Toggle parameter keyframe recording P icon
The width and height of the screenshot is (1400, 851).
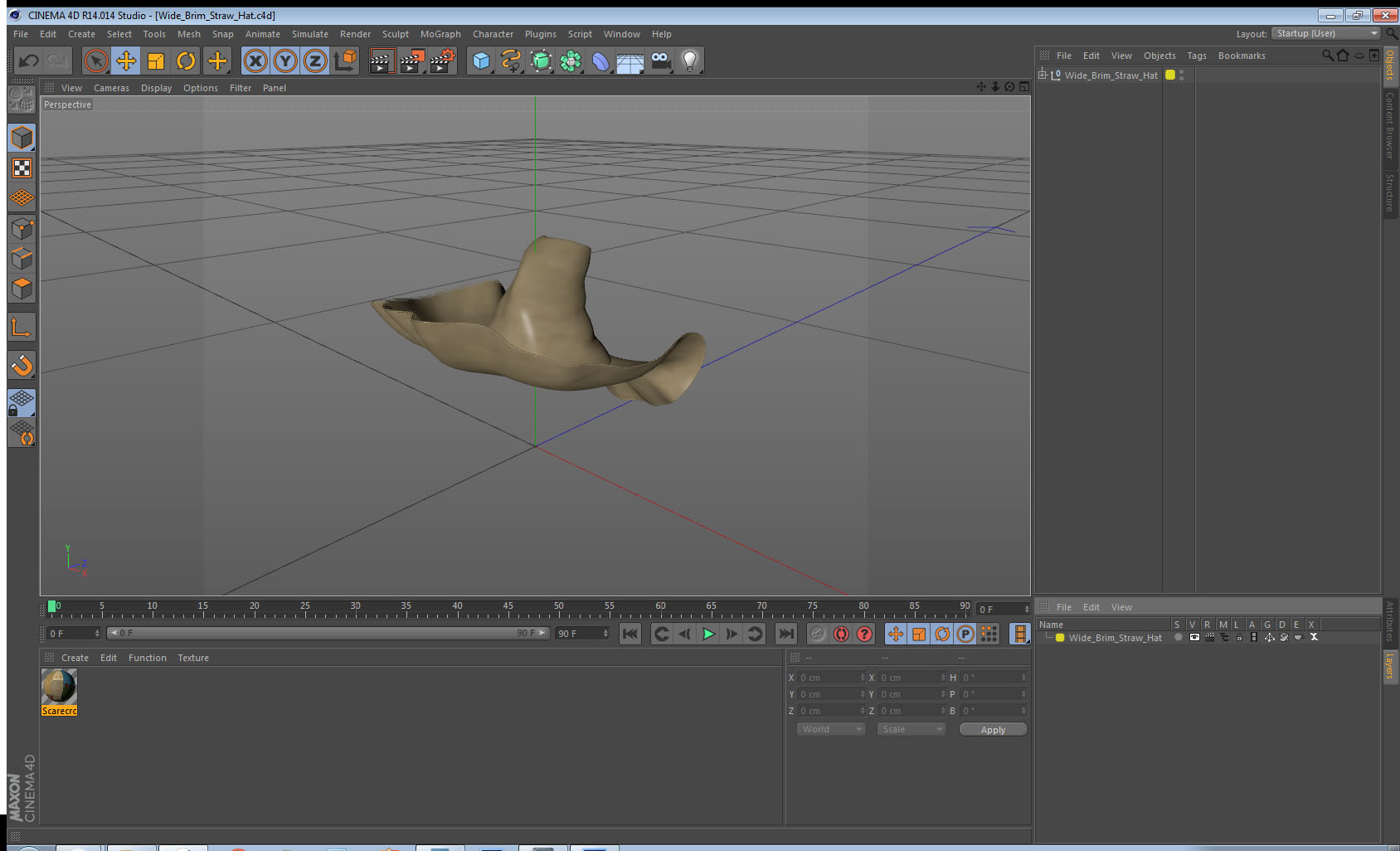click(965, 634)
